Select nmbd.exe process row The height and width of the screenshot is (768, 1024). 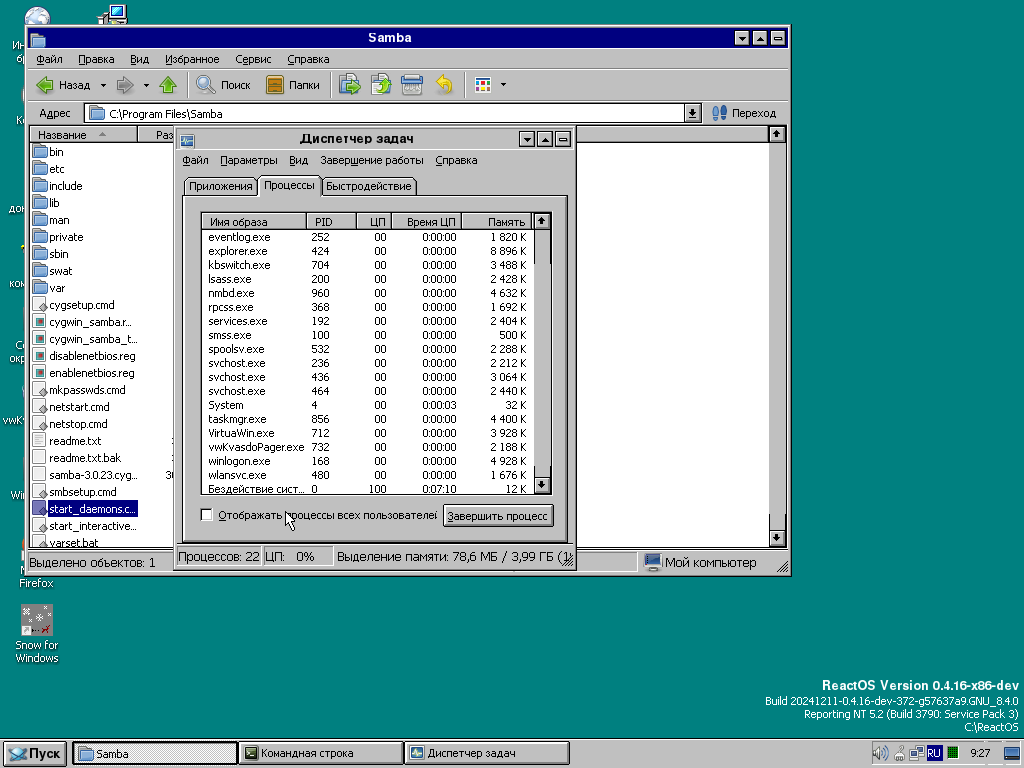(x=368, y=293)
